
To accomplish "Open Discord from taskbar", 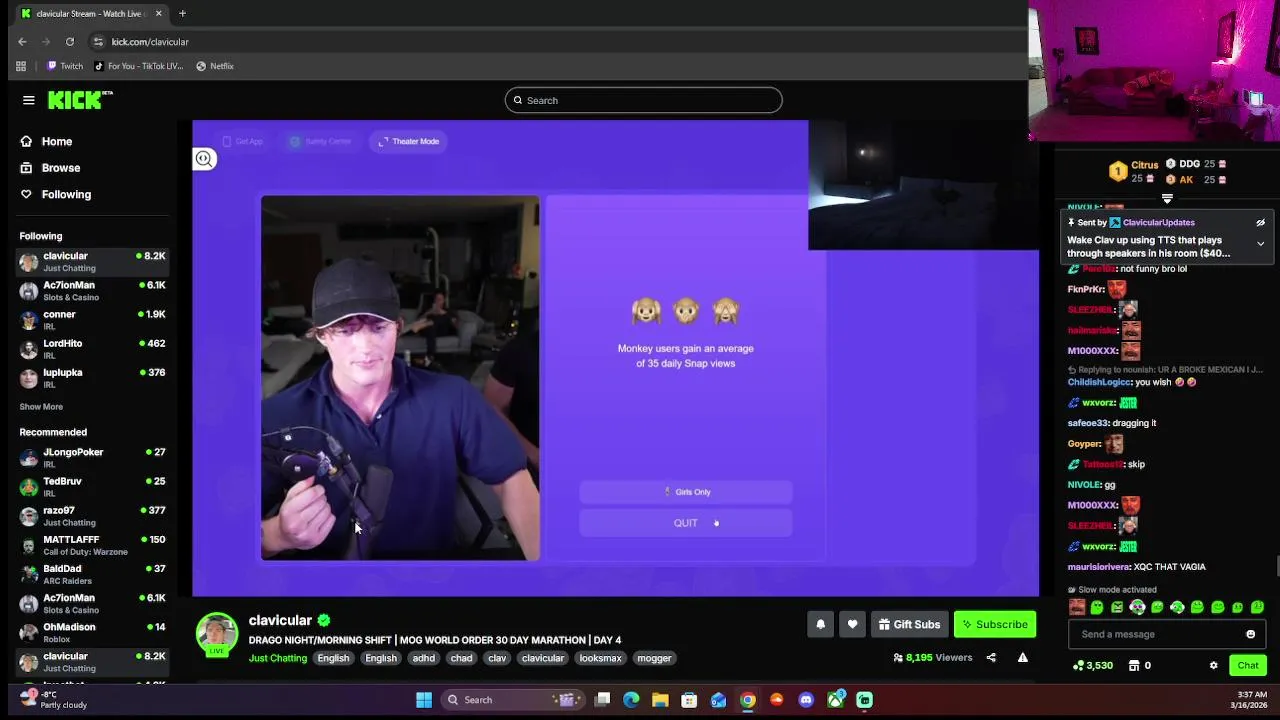I will (806, 700).
